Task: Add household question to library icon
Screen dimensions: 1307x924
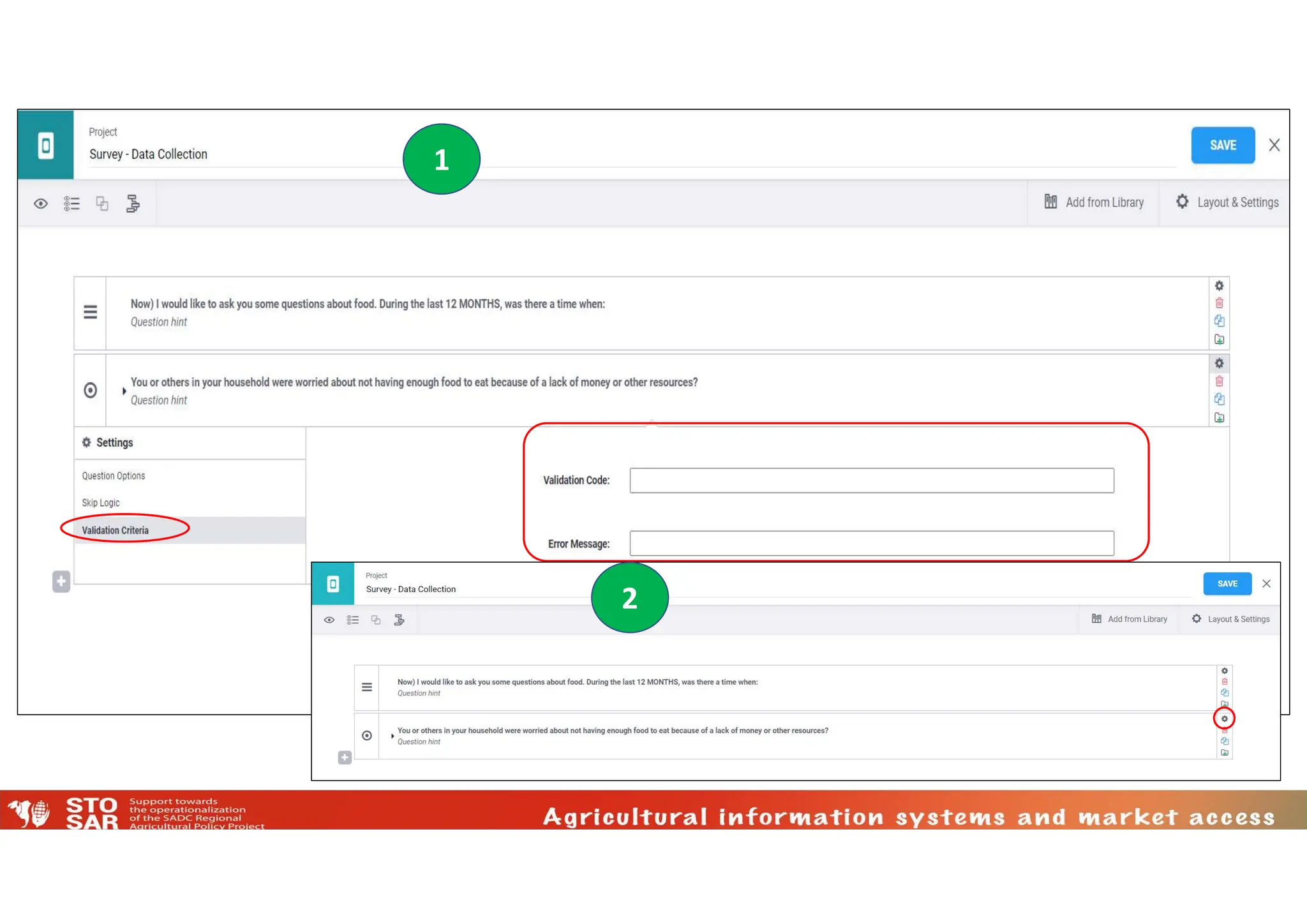Action: [x=1219, y=418]
